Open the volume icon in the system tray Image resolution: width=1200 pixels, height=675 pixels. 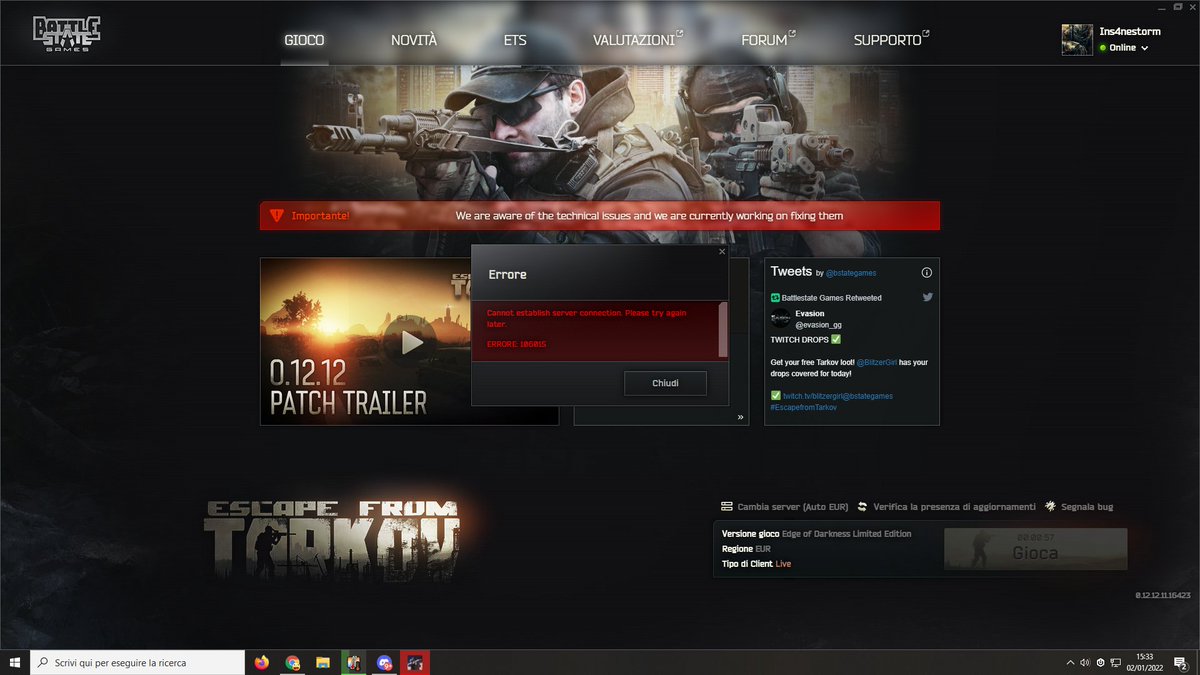click(1085, 662)
